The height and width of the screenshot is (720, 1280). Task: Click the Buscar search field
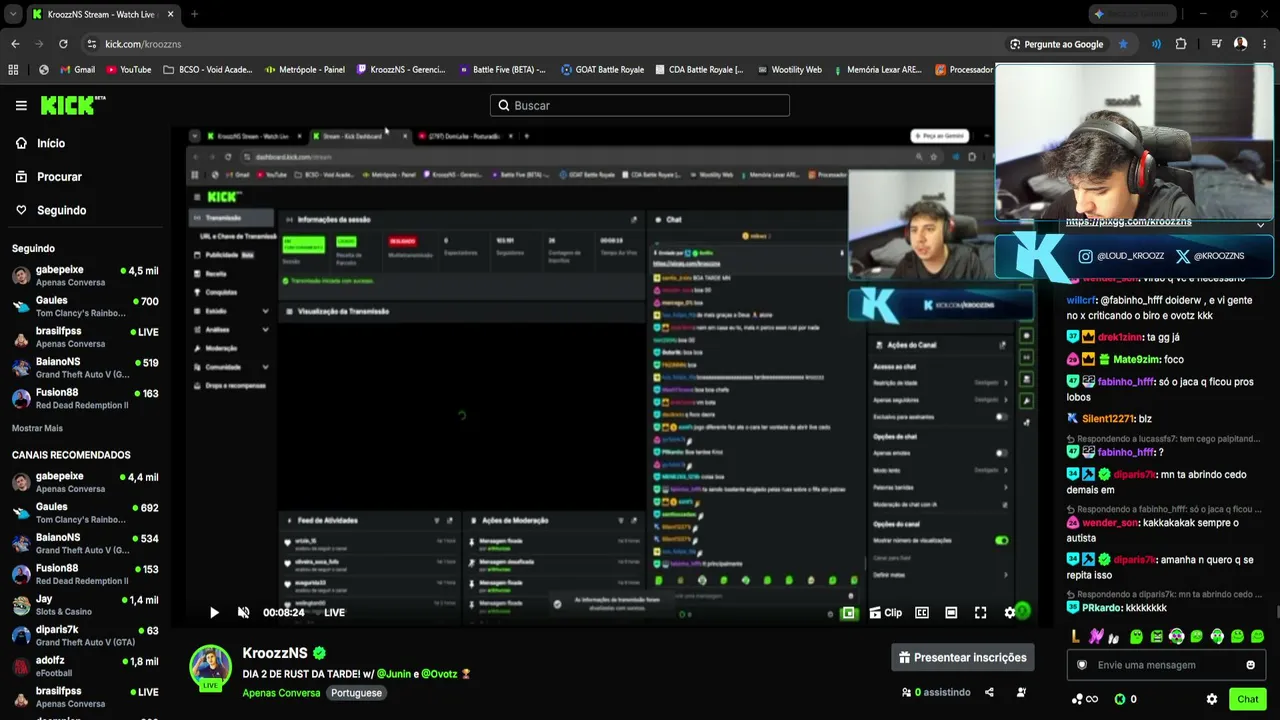(640, 105)
